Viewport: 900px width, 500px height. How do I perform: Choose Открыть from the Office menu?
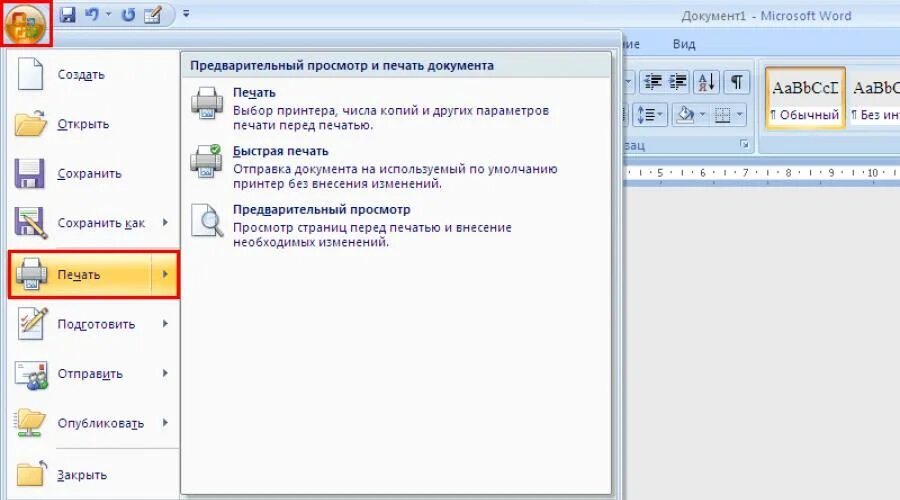pos(94,124)
